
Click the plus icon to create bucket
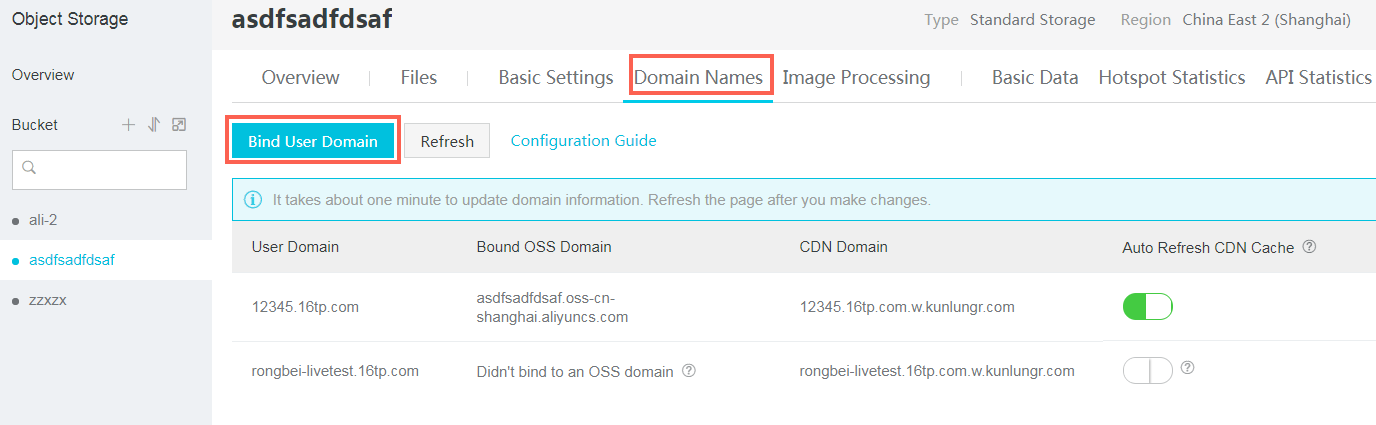coord(128,125)
